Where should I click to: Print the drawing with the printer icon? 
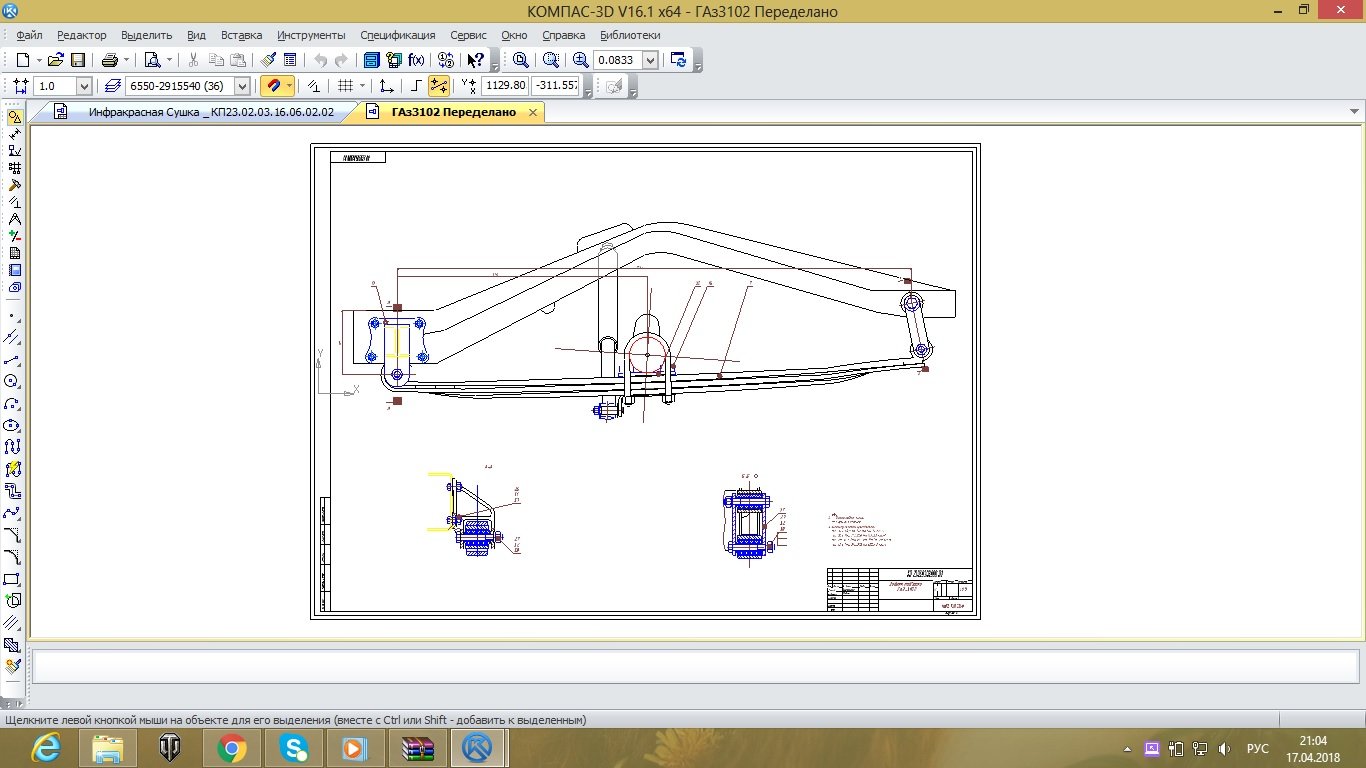(x=109, y=60)
